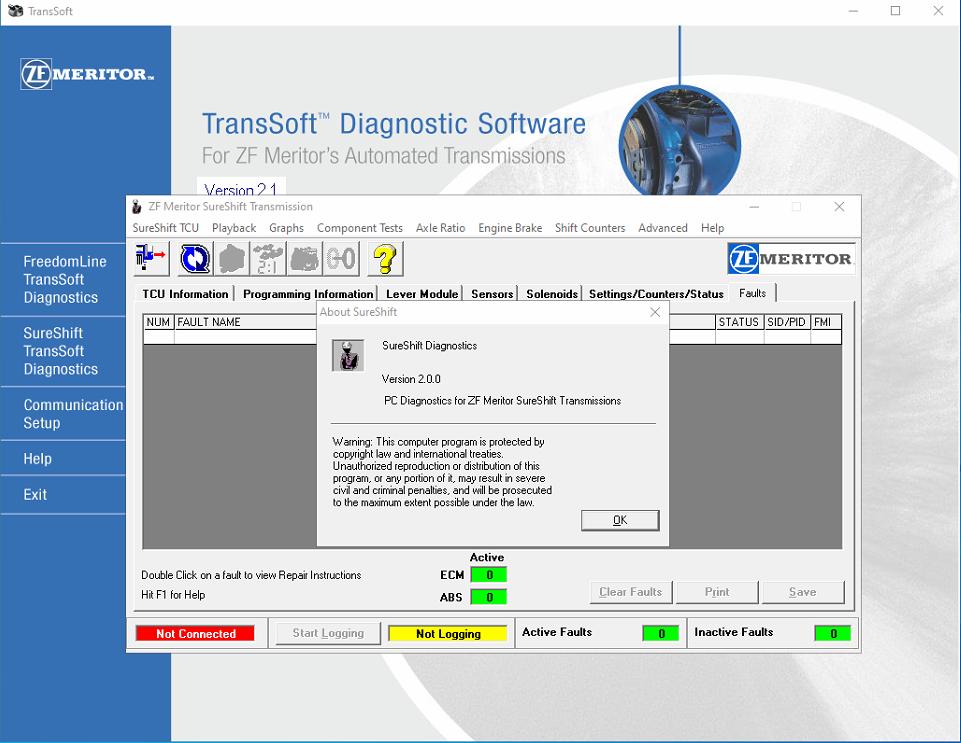
Task: Open Communication Setup from the sidebar
Action: tap(75, 413)
